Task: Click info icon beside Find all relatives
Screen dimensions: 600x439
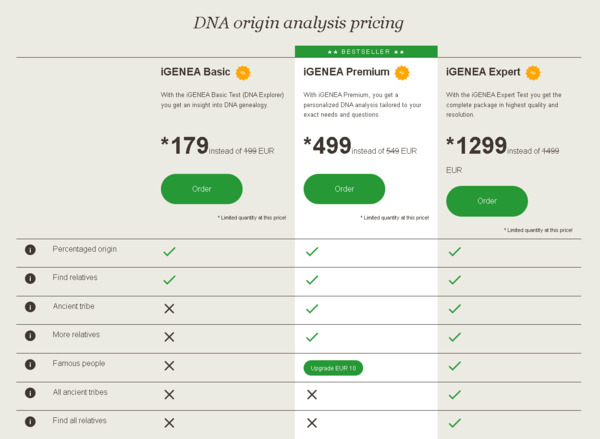Action: 30,422
